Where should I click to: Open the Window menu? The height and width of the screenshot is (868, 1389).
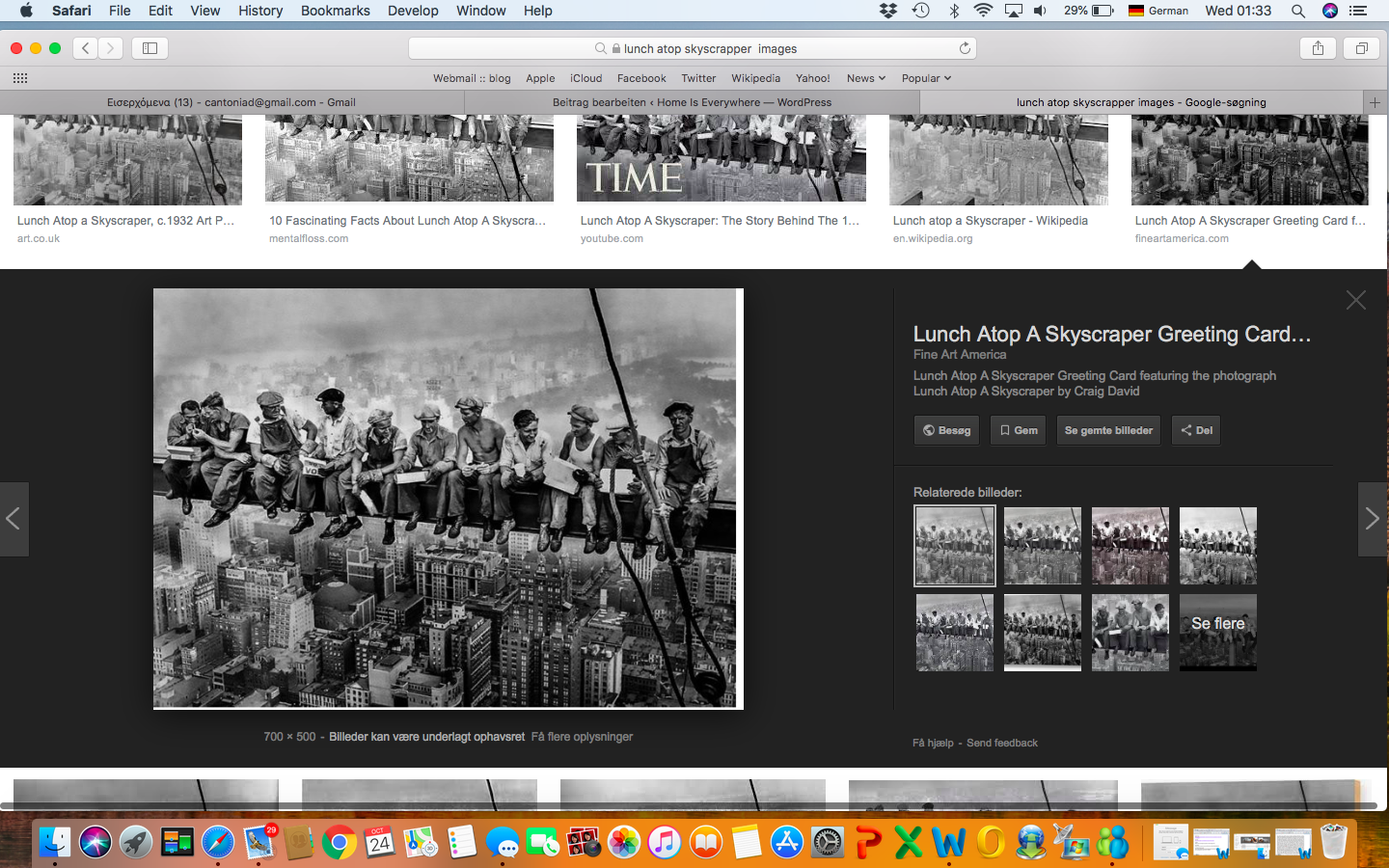(480, 11)
